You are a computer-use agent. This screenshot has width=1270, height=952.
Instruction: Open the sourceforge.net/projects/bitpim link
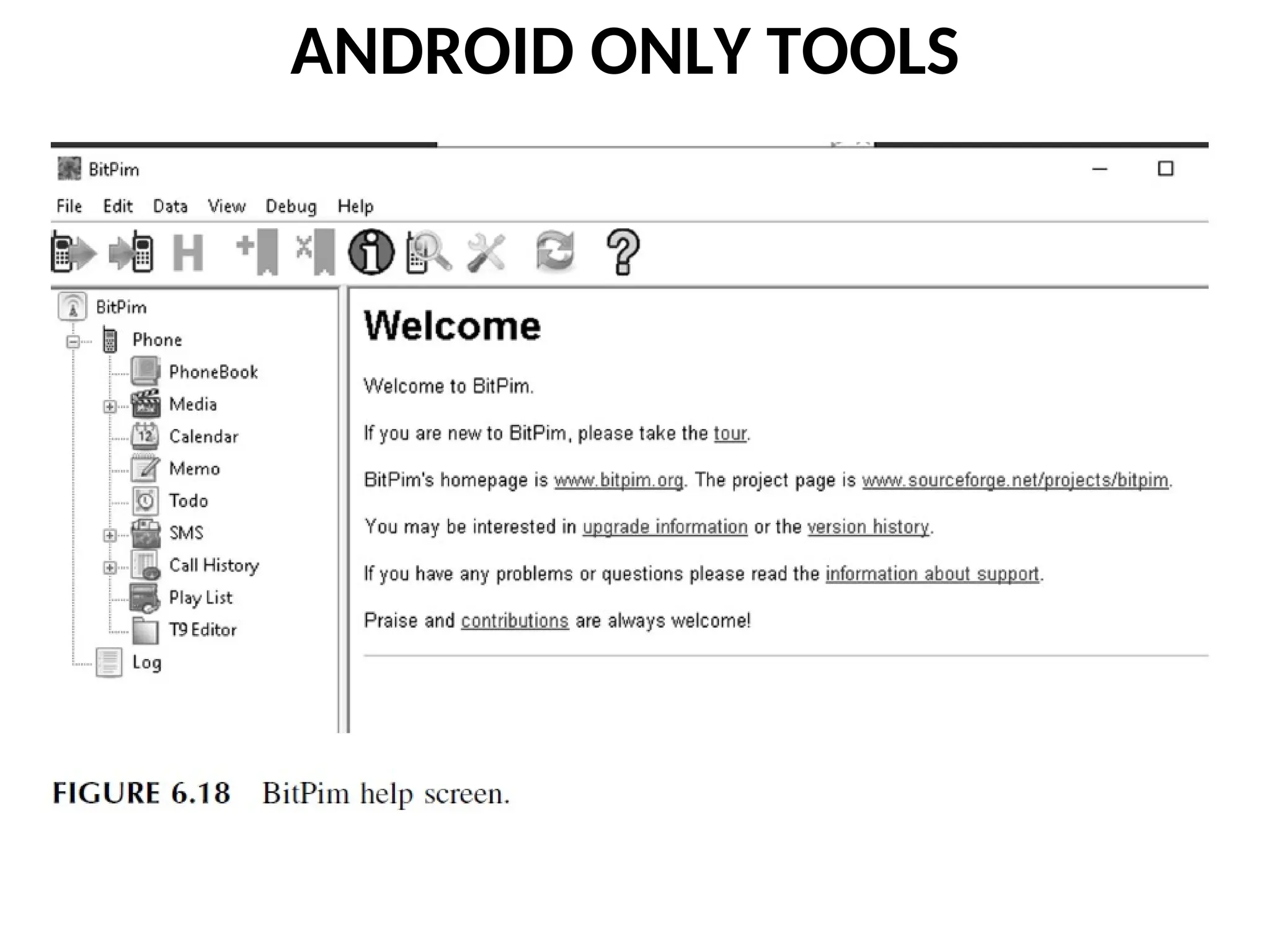click(x=1015, y=480)
